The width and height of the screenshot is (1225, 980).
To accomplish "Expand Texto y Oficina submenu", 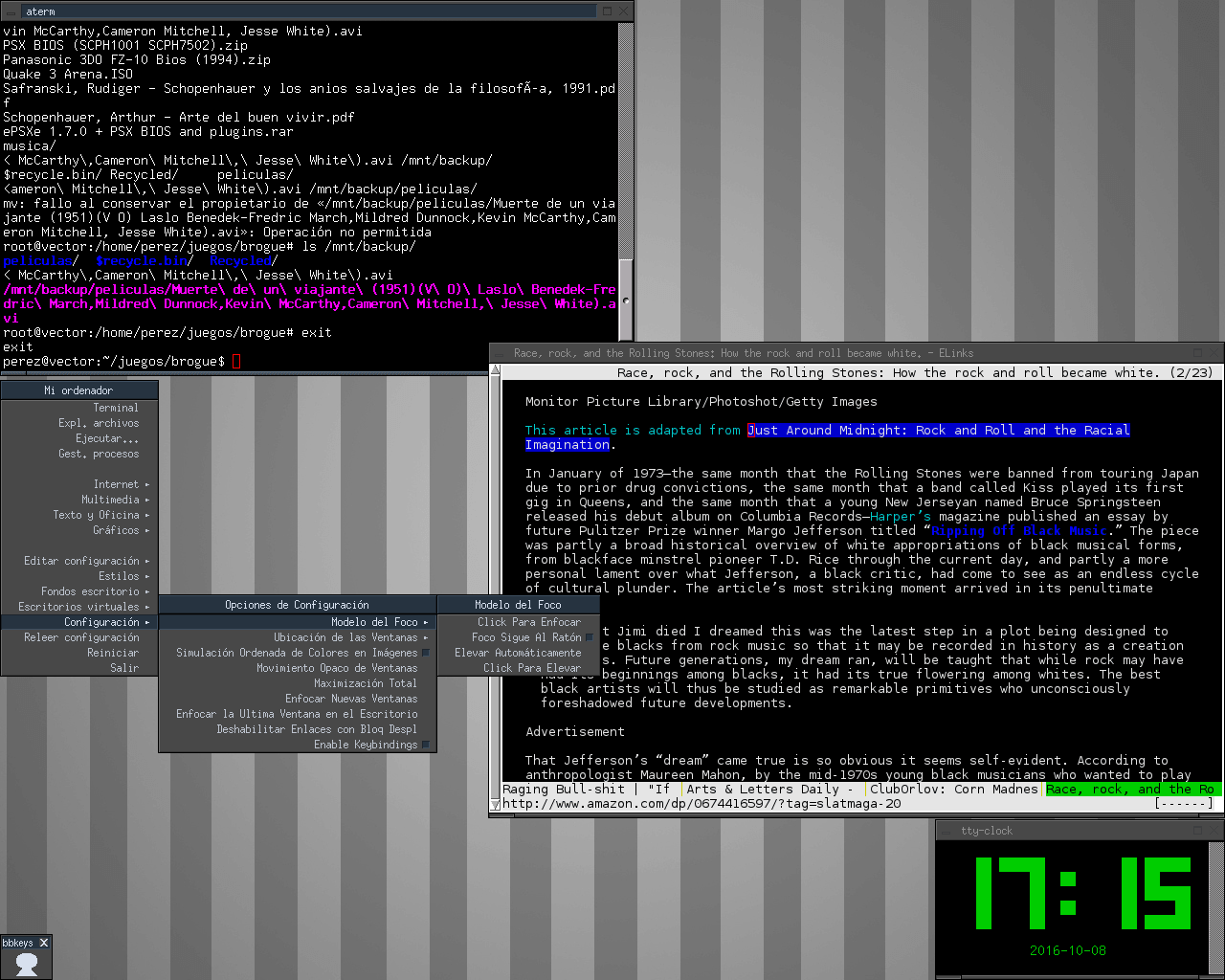I will point(79,515).
